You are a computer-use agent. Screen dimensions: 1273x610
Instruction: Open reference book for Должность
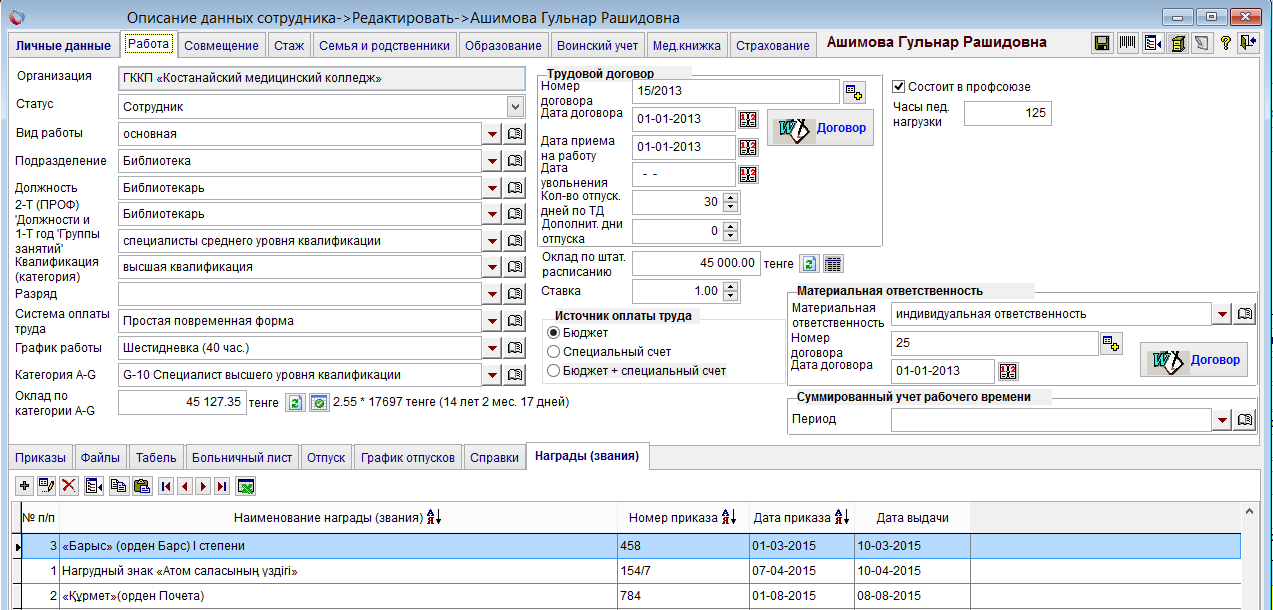514,187
